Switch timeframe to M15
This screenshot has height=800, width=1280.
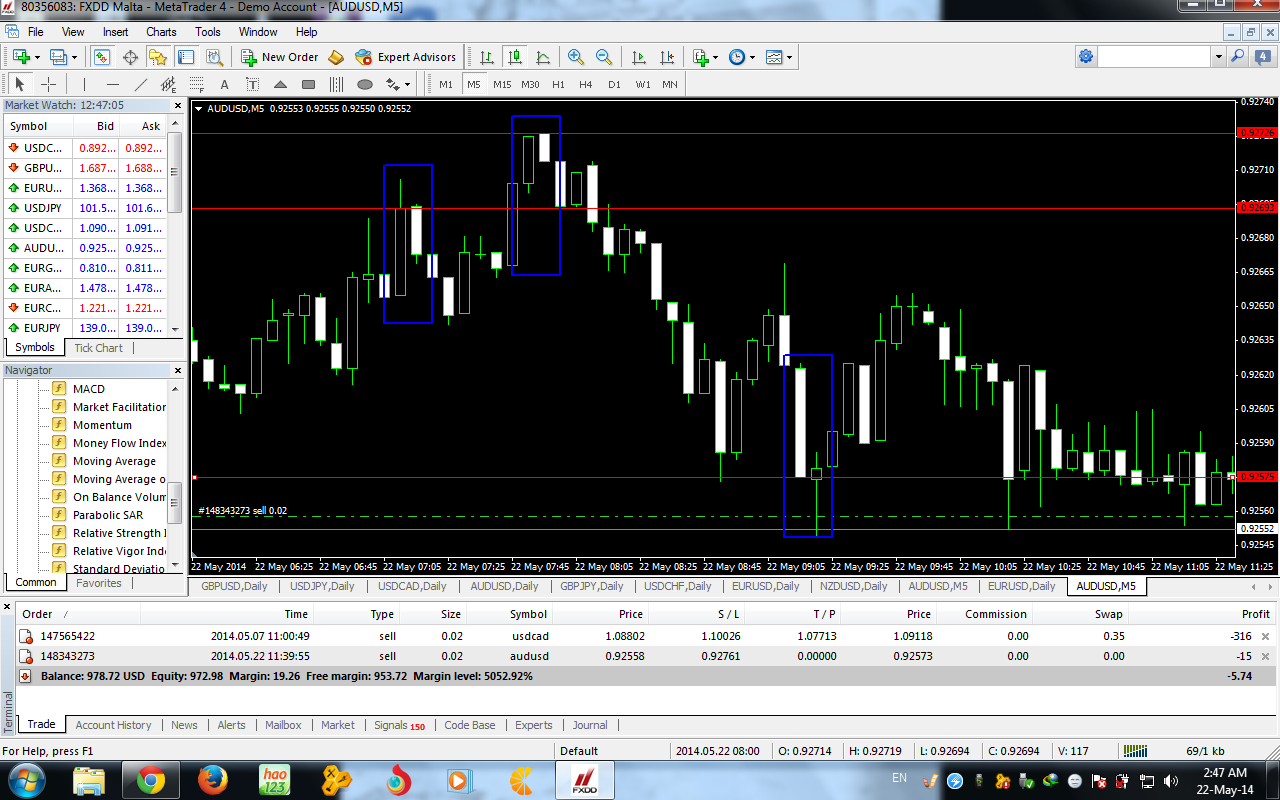[x=502, y=84]
